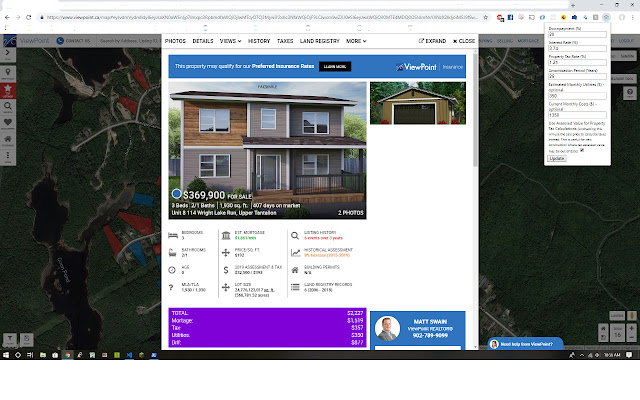Click the MORTGAGE nav link
Image resolution: width=640 pixels, height=400 pixels.
click(x=528, y=41)
